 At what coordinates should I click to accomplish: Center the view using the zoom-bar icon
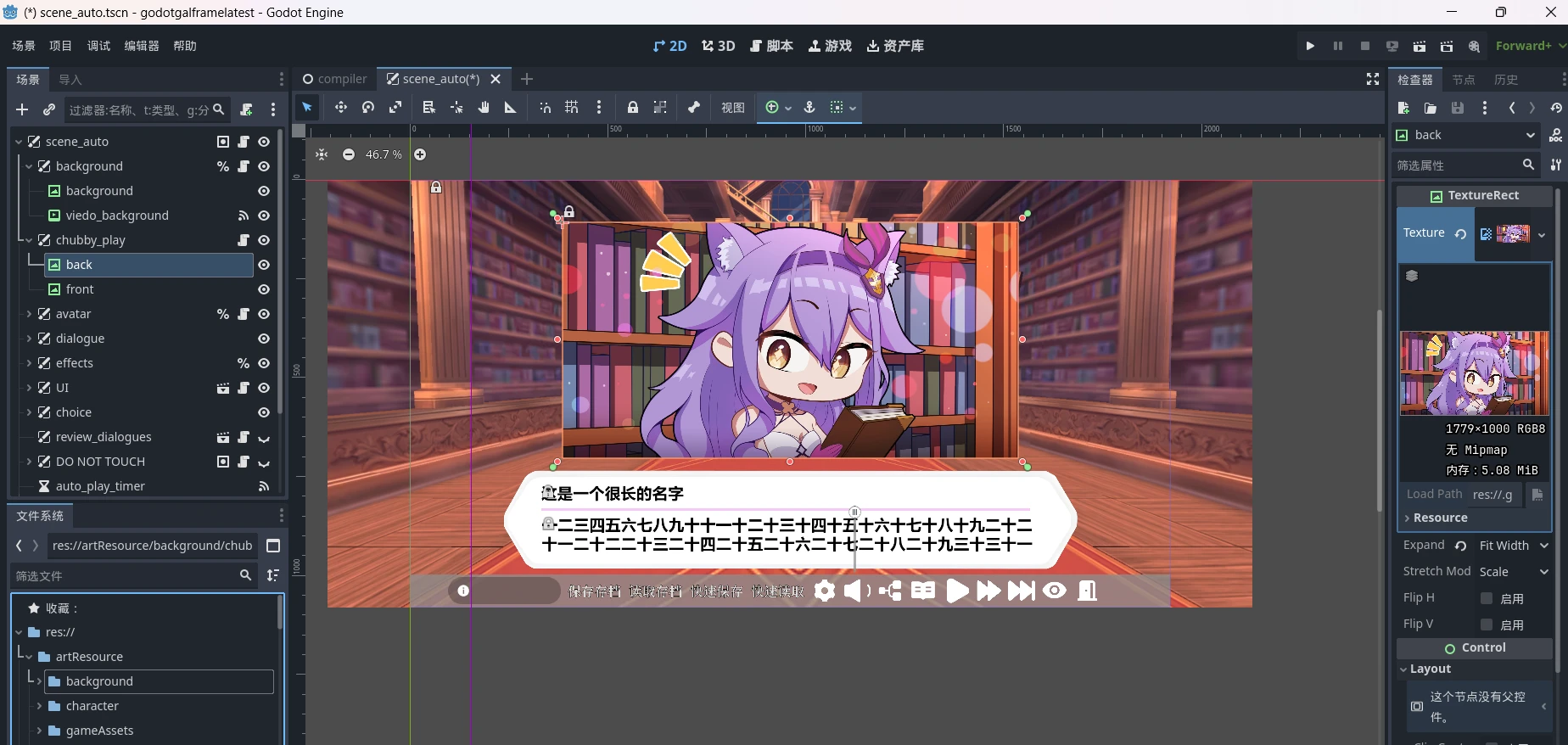[322, 154]
